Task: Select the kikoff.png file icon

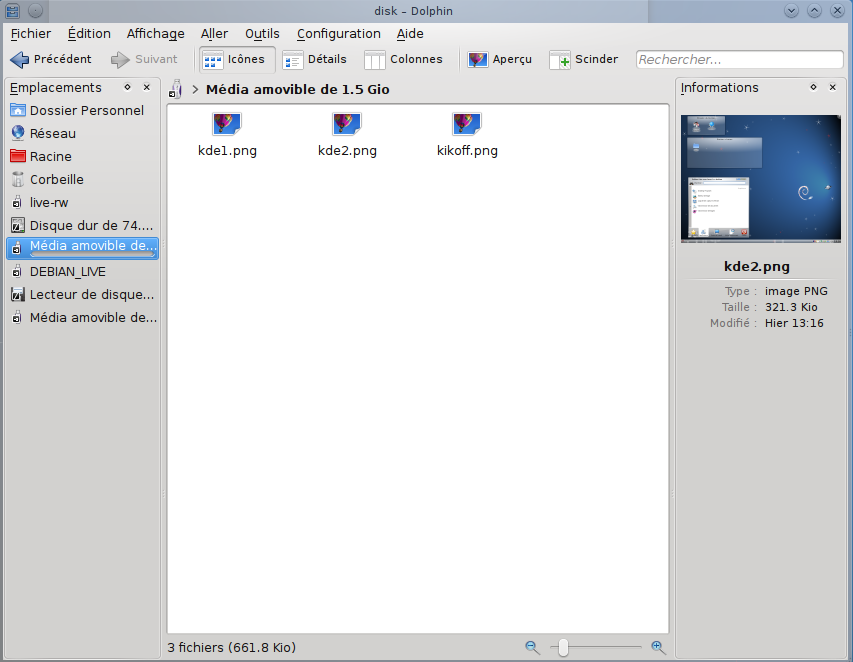Action: [x=467, y=124]
